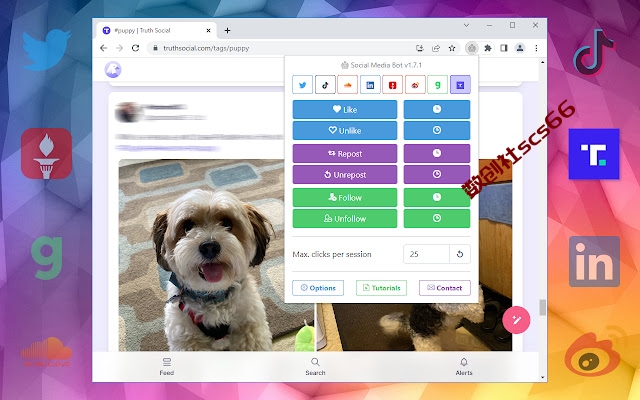Click the Unfollow button

[x=345, y=219]
